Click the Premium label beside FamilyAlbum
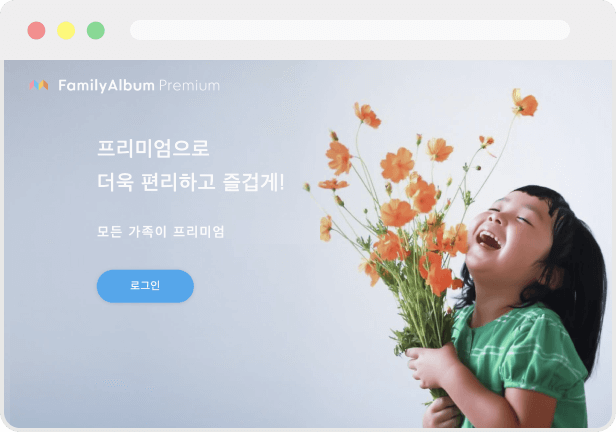This screenshot has width=616, height=432. [x=189, y=86]
